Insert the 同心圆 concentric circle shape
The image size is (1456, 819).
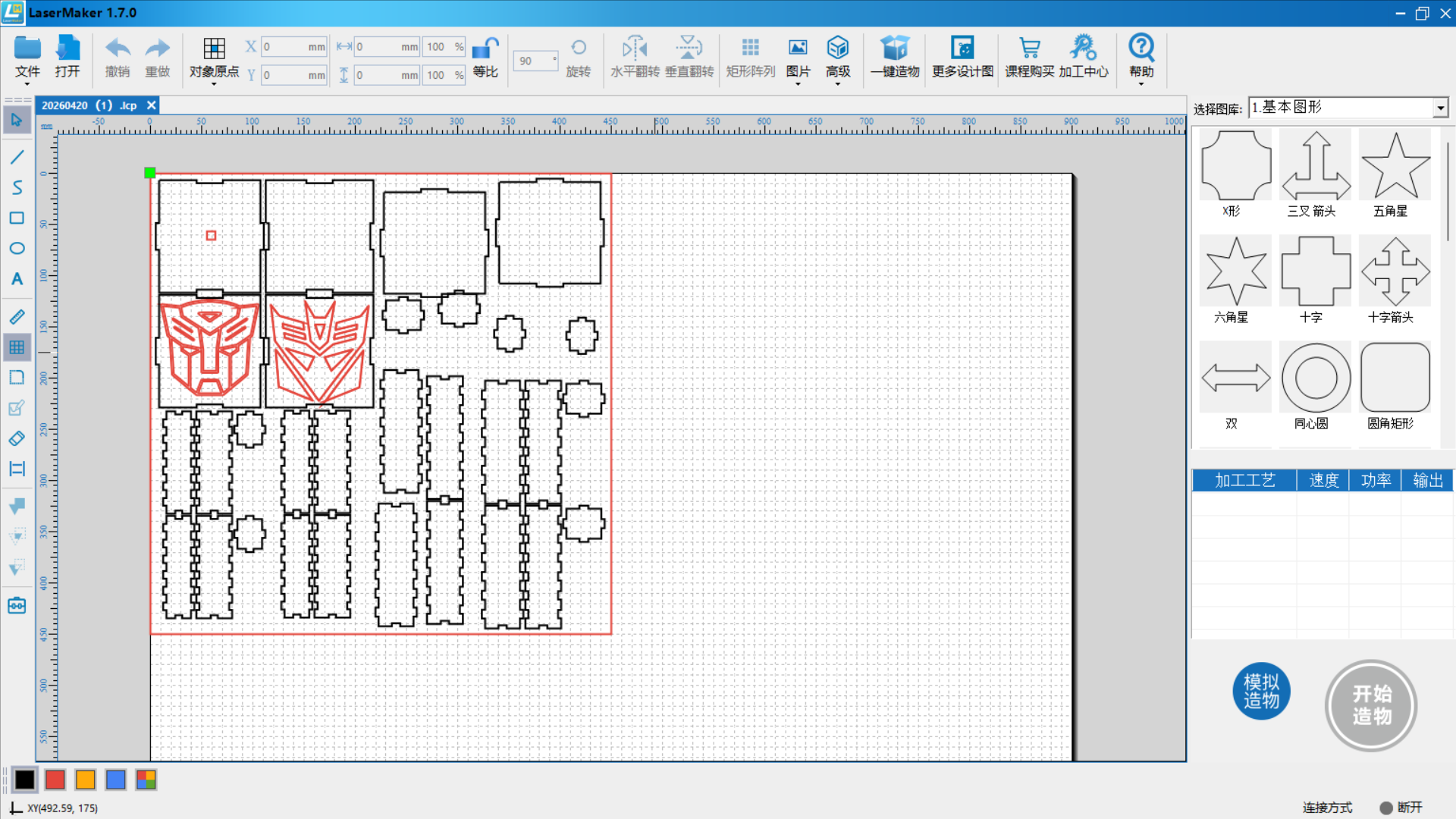(x=1316, y=378)
